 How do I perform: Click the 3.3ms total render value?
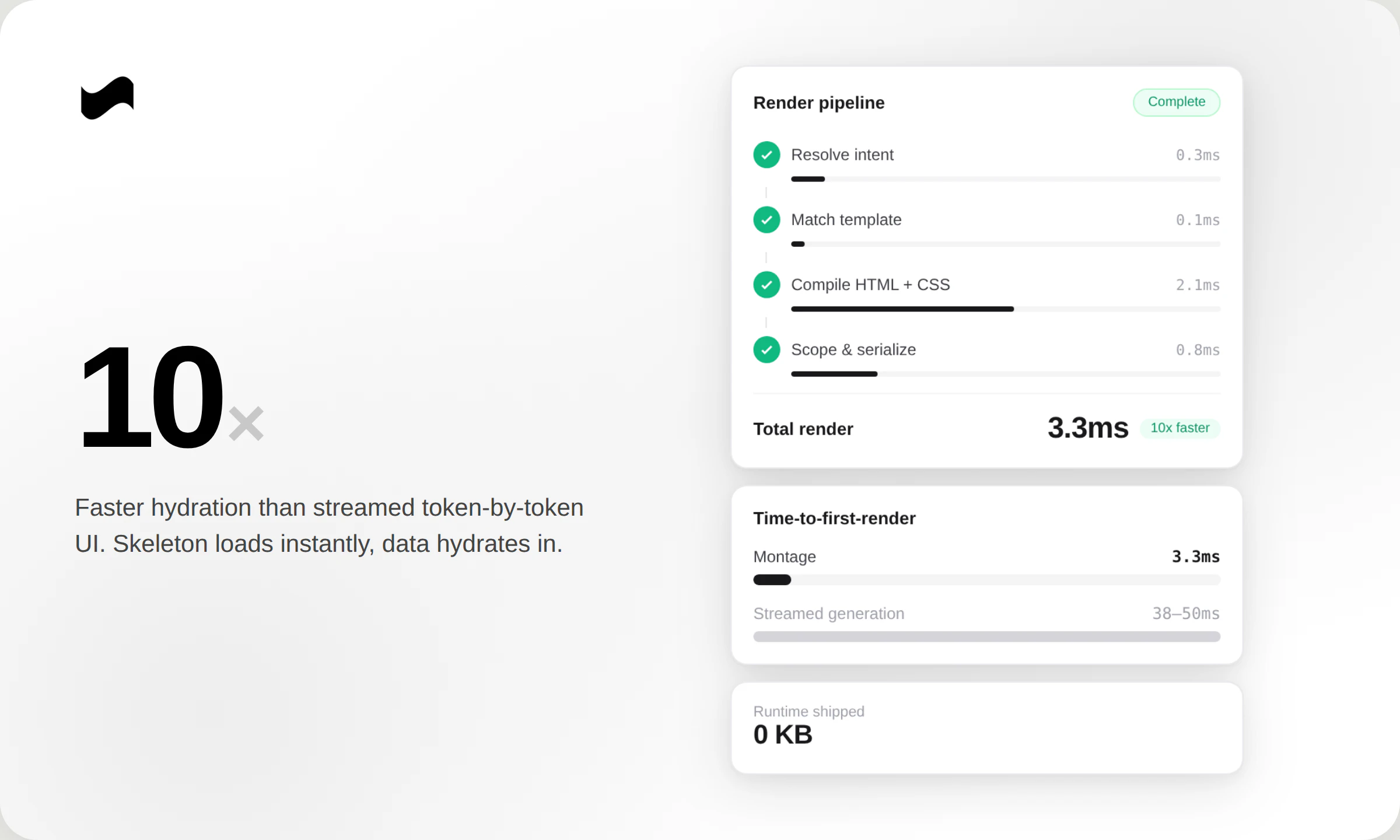tap(1088, 428)
